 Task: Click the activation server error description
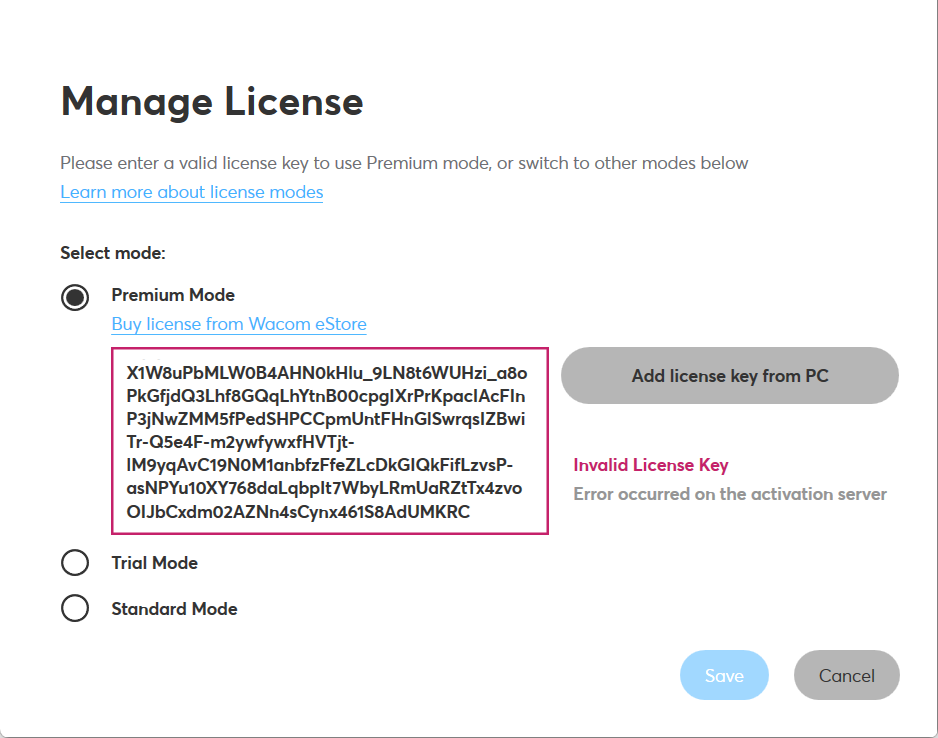tap(731, 494)
